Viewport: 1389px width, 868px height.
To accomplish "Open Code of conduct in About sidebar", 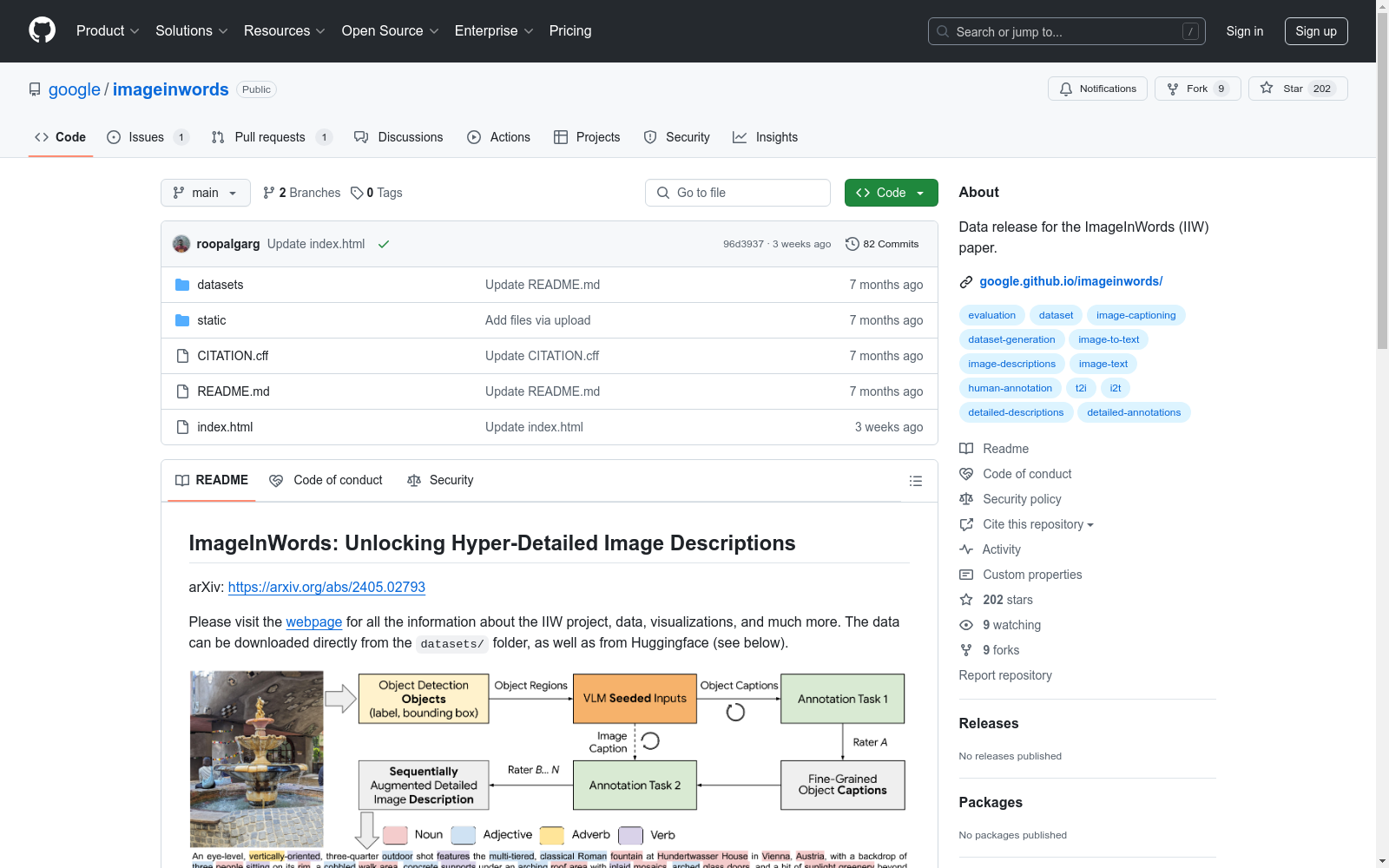I will [x=1016, y=474].
